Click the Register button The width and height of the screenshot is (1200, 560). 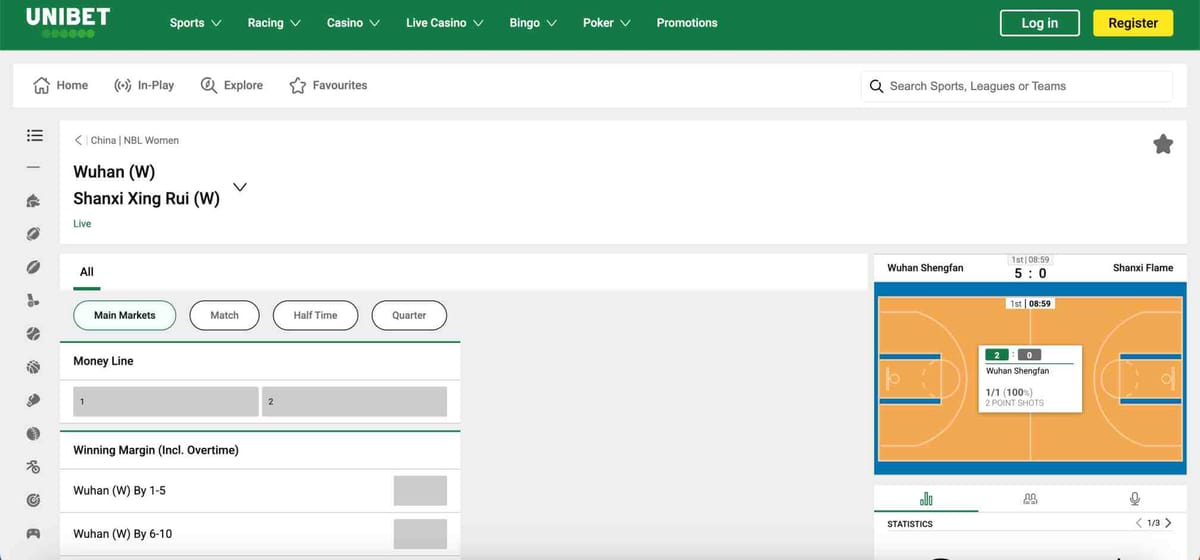pyautogui.click(x=1132, y=23)
